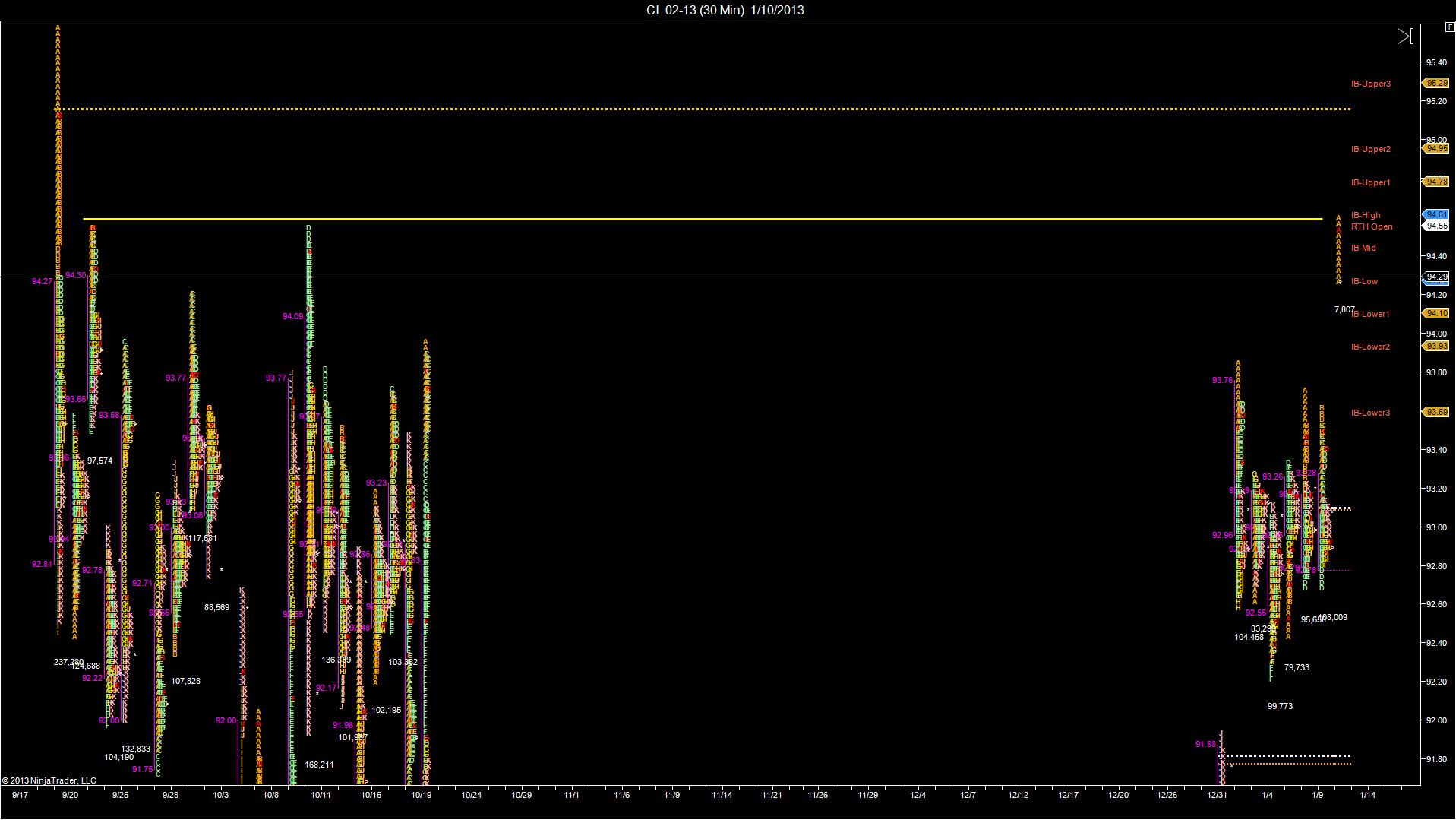Click the IB-Upper2 level label
This screenshot has height=820, width=1456.
point(1371,149)
